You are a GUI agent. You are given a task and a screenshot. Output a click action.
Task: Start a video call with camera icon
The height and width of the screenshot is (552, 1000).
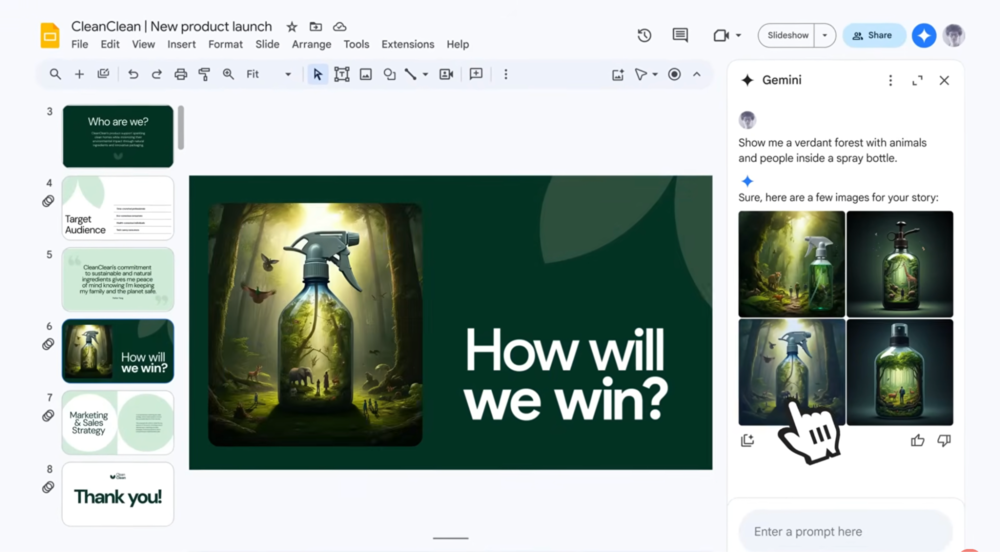pos(721,36)
